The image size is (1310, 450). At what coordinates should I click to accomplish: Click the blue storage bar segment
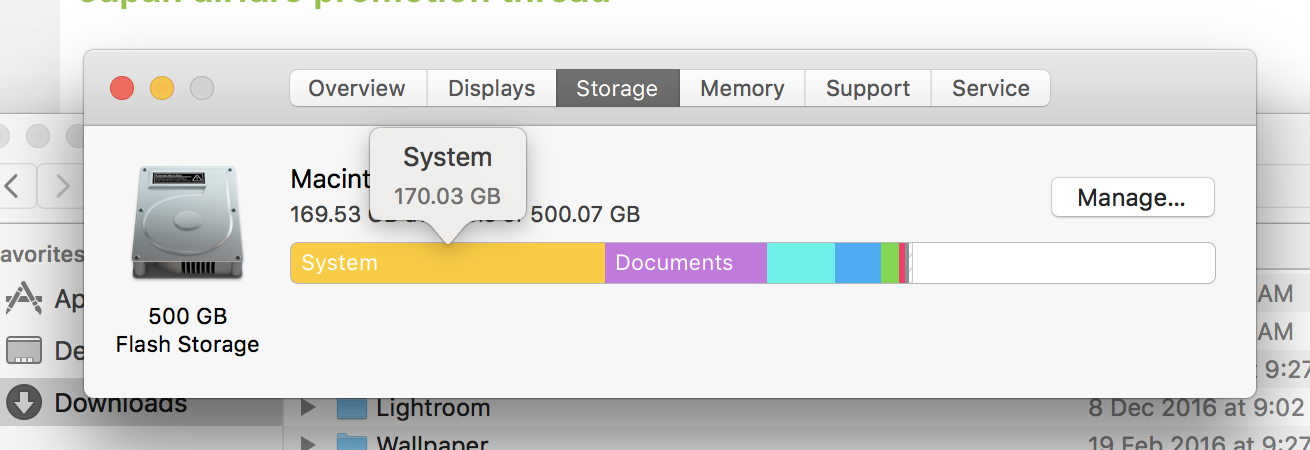857,264
